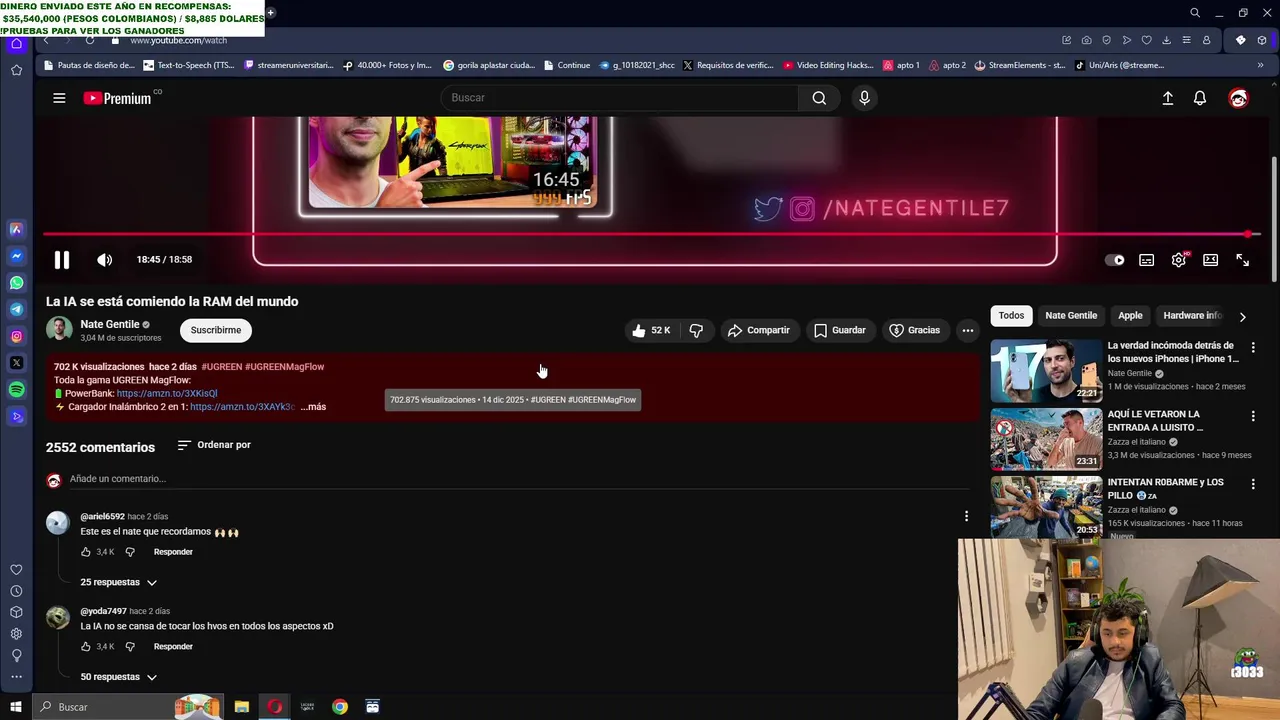
Task: Pause the video
Action: (62, 260)
